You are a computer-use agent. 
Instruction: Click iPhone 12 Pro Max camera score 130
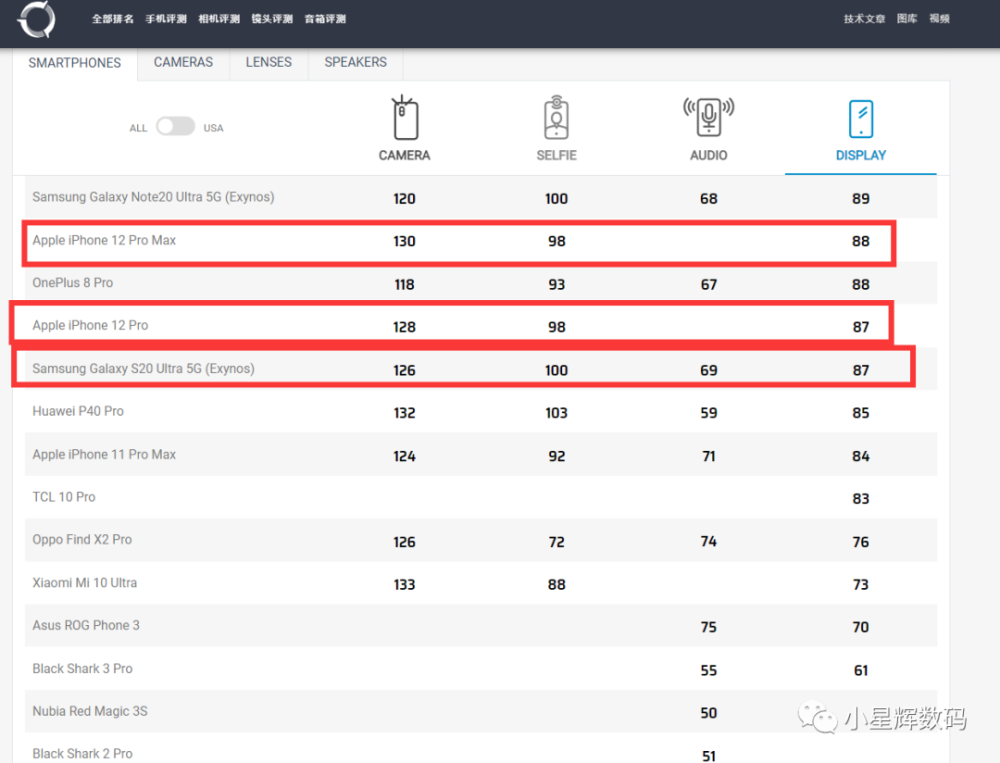[x=404, y=241]
